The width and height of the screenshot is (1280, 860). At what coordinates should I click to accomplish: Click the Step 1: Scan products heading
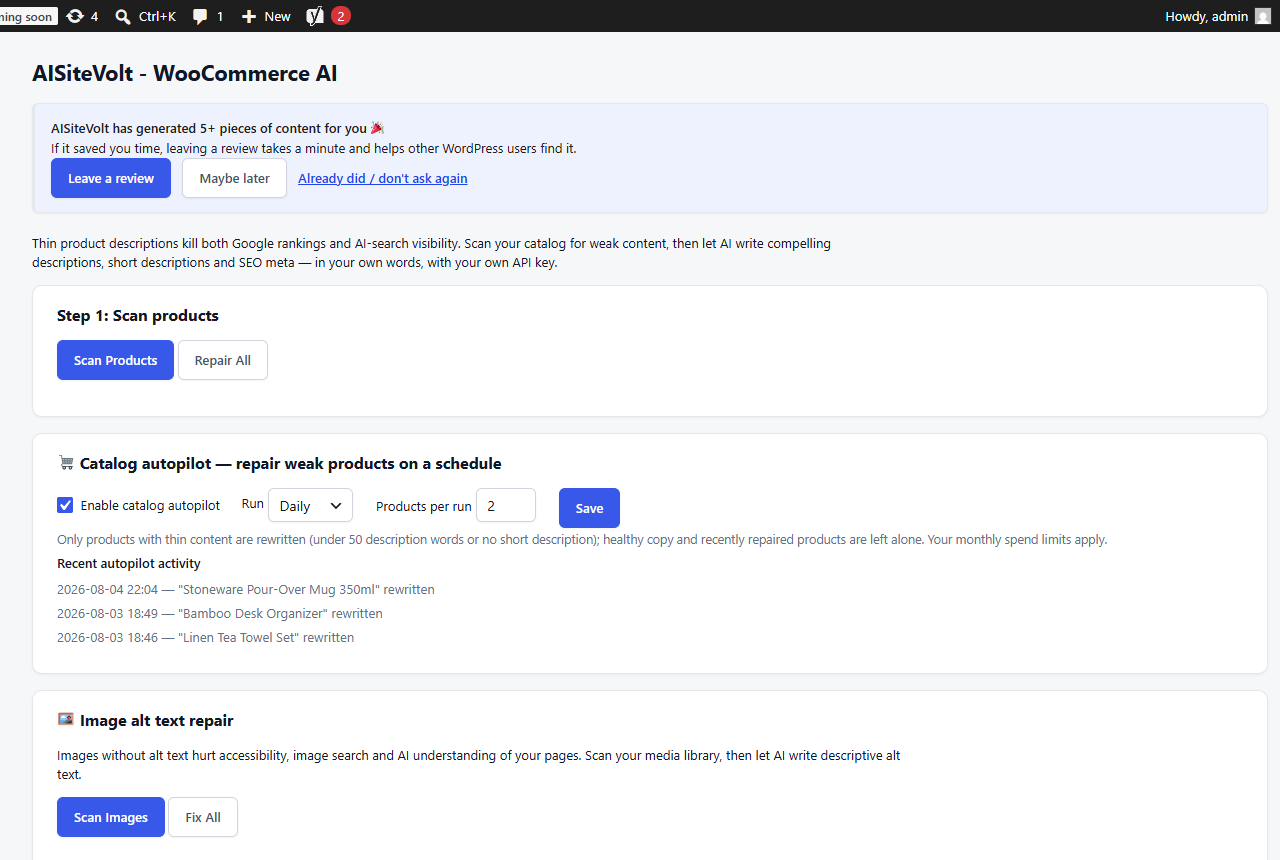pos(138,315)
